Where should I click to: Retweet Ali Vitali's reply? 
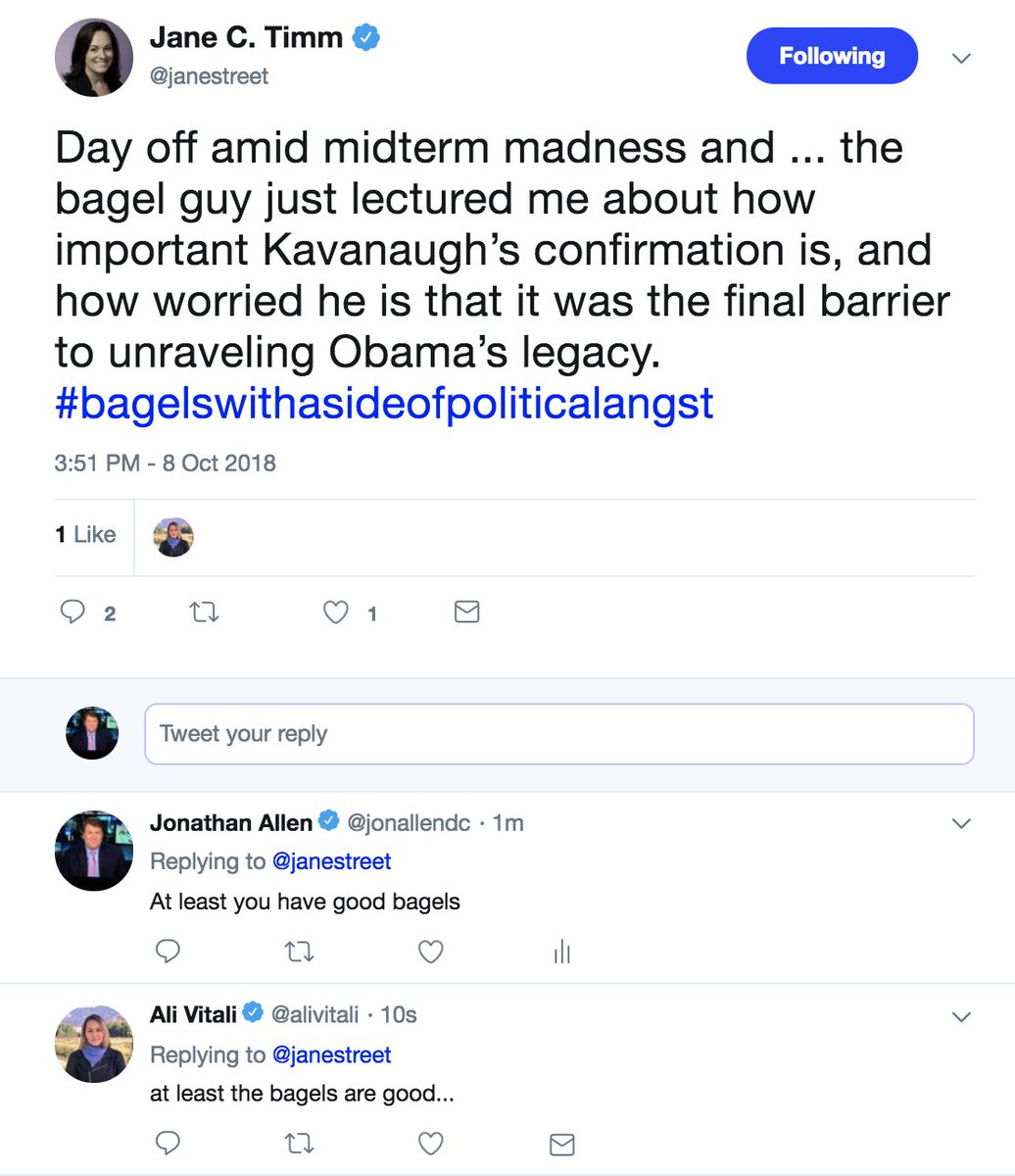299,1143
